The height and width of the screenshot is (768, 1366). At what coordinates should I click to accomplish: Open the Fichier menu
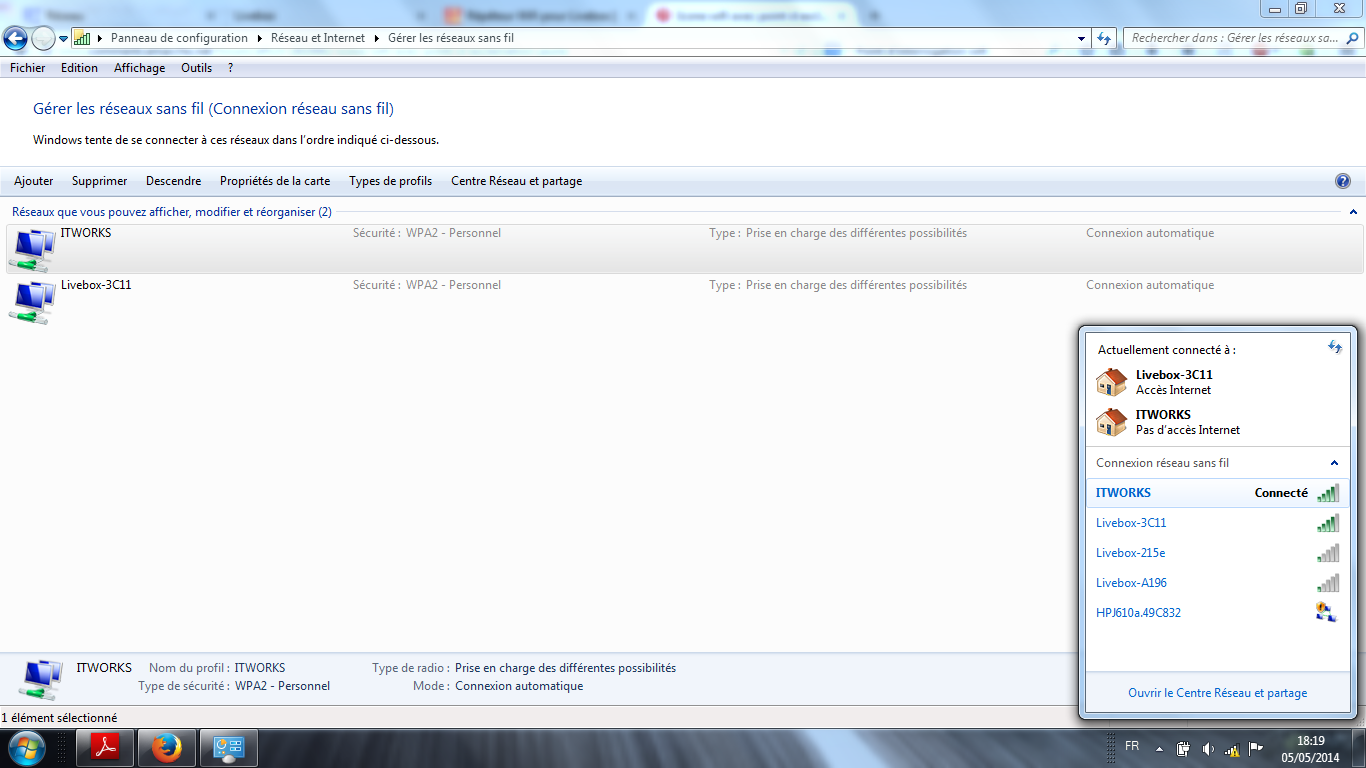coord(28,68)
